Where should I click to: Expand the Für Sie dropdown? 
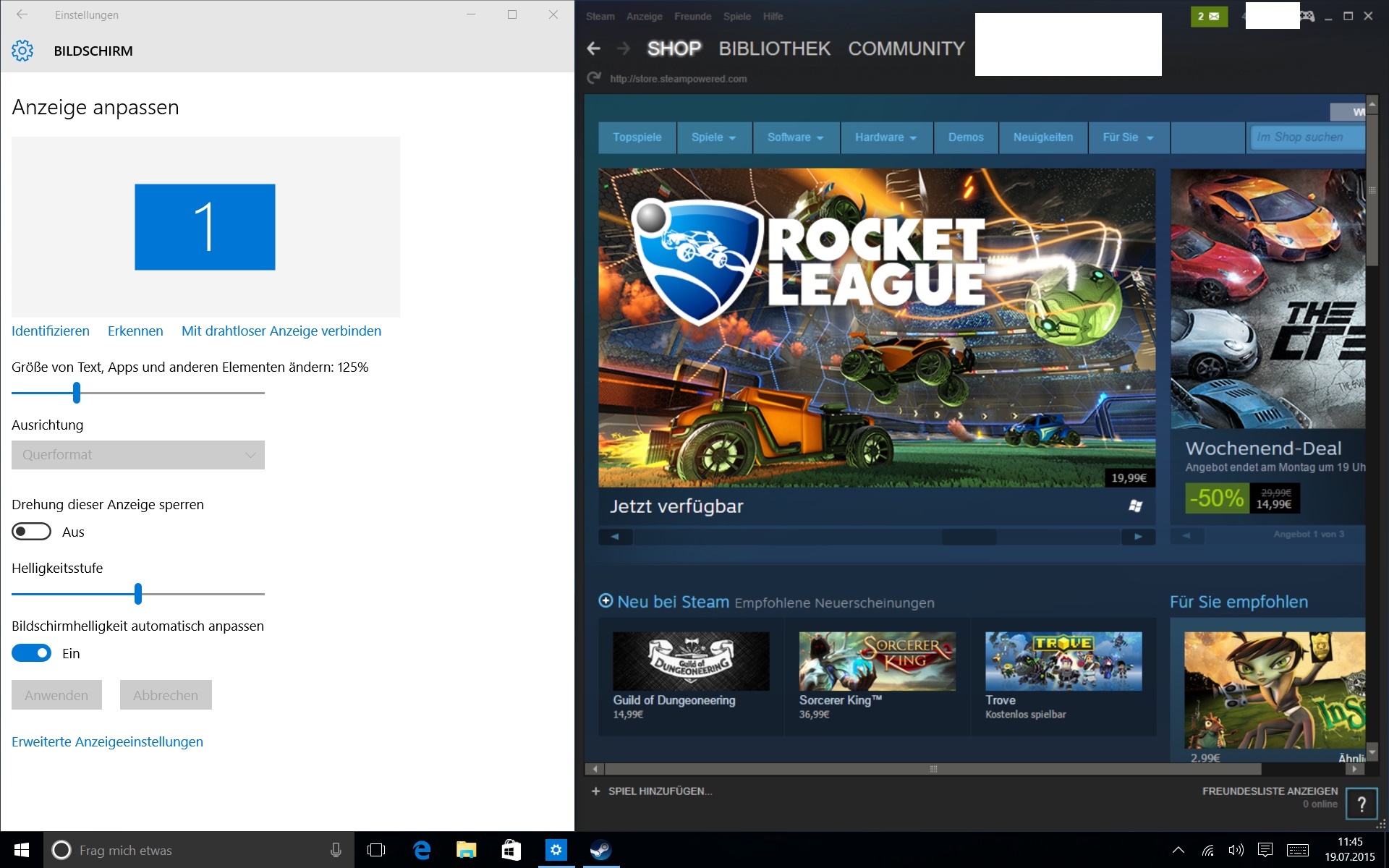[x=1128, y=137]
